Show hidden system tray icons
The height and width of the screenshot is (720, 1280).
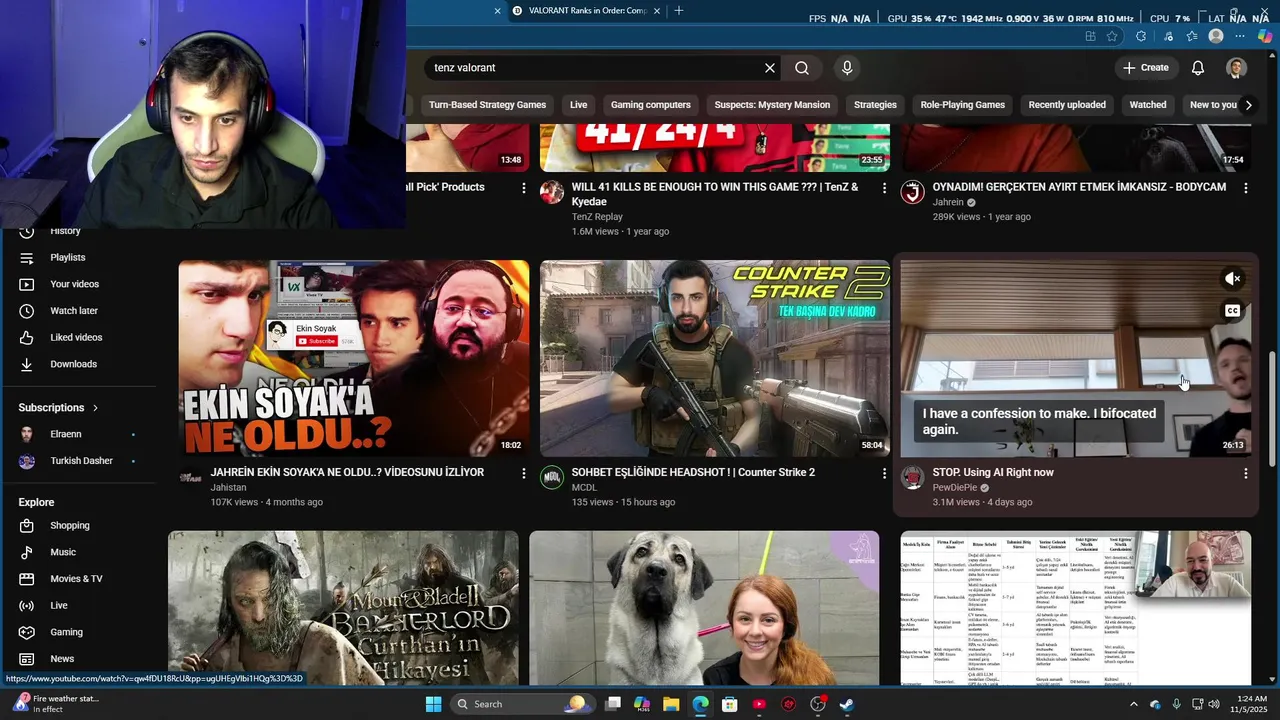coord(1133,704)
